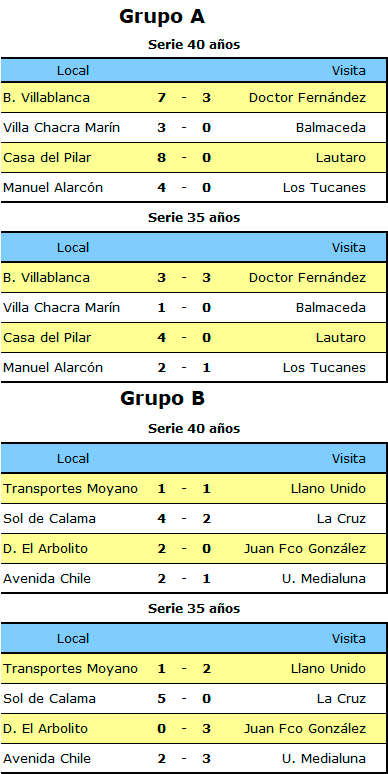Click Doctor Fernández in Grupo A Serie 35
388x774 pixels.
click(307, 277)
